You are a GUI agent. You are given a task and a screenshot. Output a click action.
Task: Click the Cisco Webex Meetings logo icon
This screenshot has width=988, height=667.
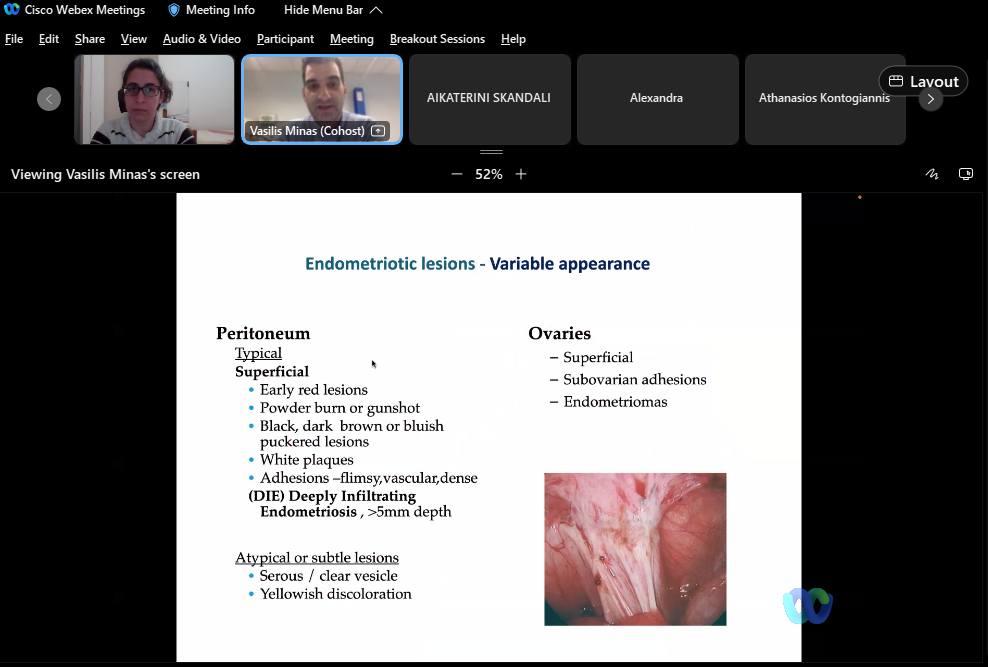click(11, 9)
